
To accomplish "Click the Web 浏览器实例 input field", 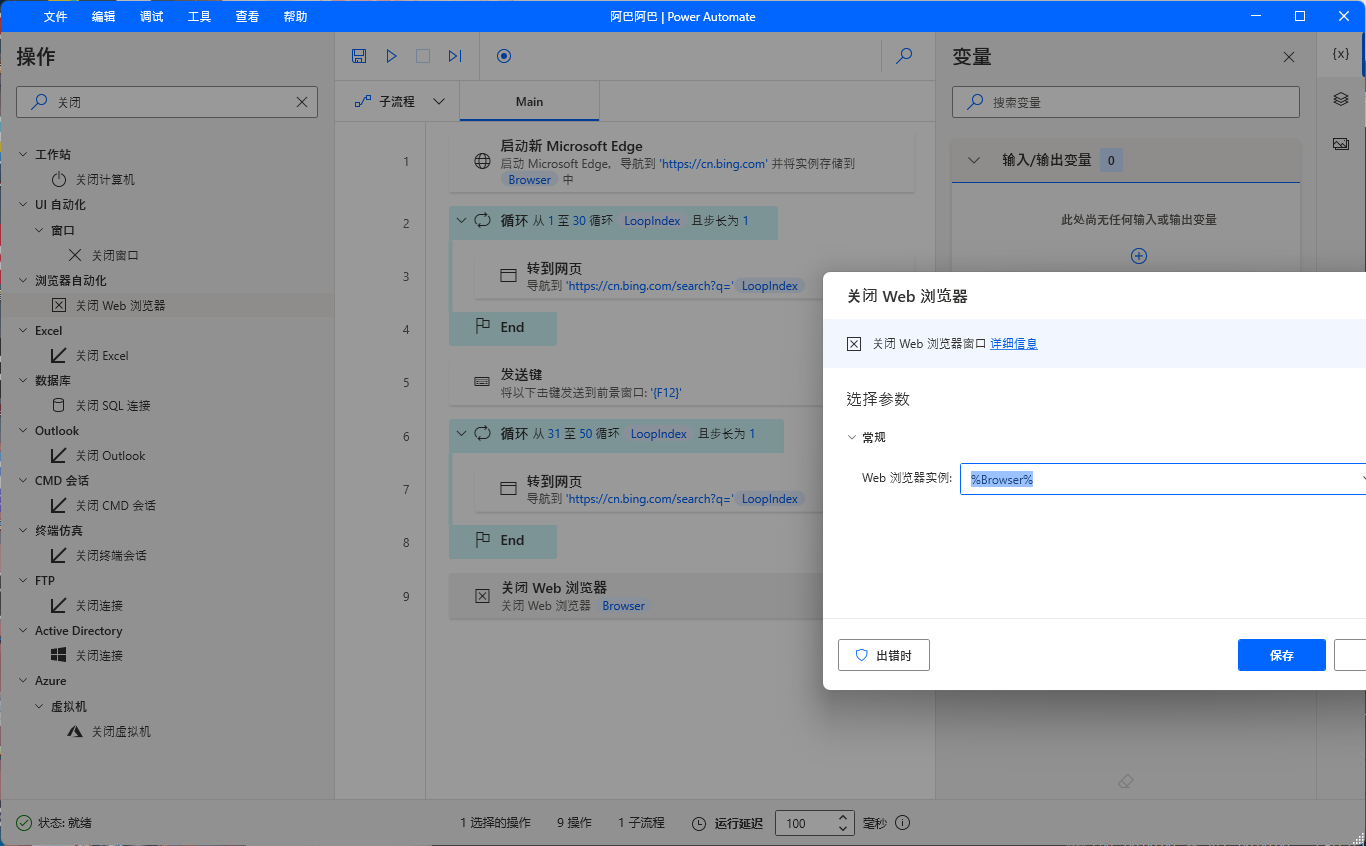I will click(1163, 479).
